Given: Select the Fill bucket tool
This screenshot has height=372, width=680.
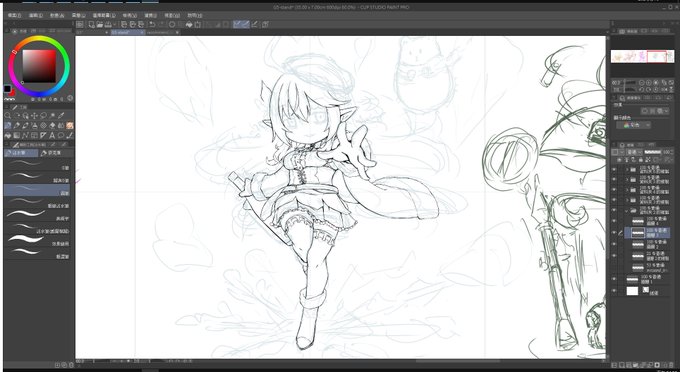Looking at the screenshot, I should point(8,136).
